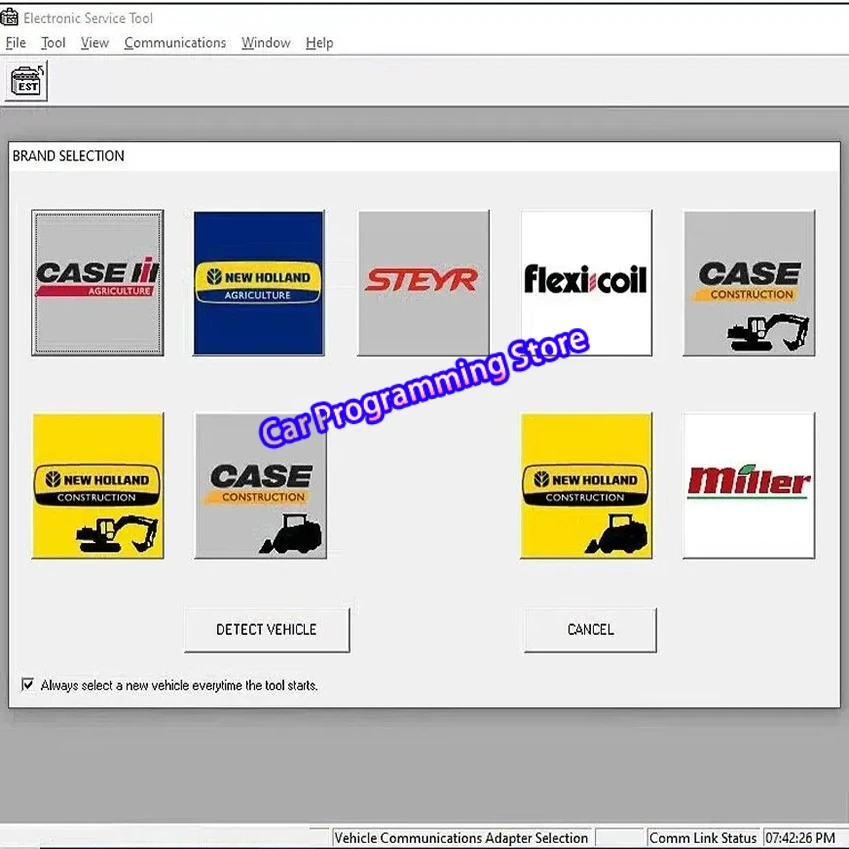This screenshot has height=849, width=849.
Task: Select Case Construction tile with skid steer
Action: click(260, 486)
